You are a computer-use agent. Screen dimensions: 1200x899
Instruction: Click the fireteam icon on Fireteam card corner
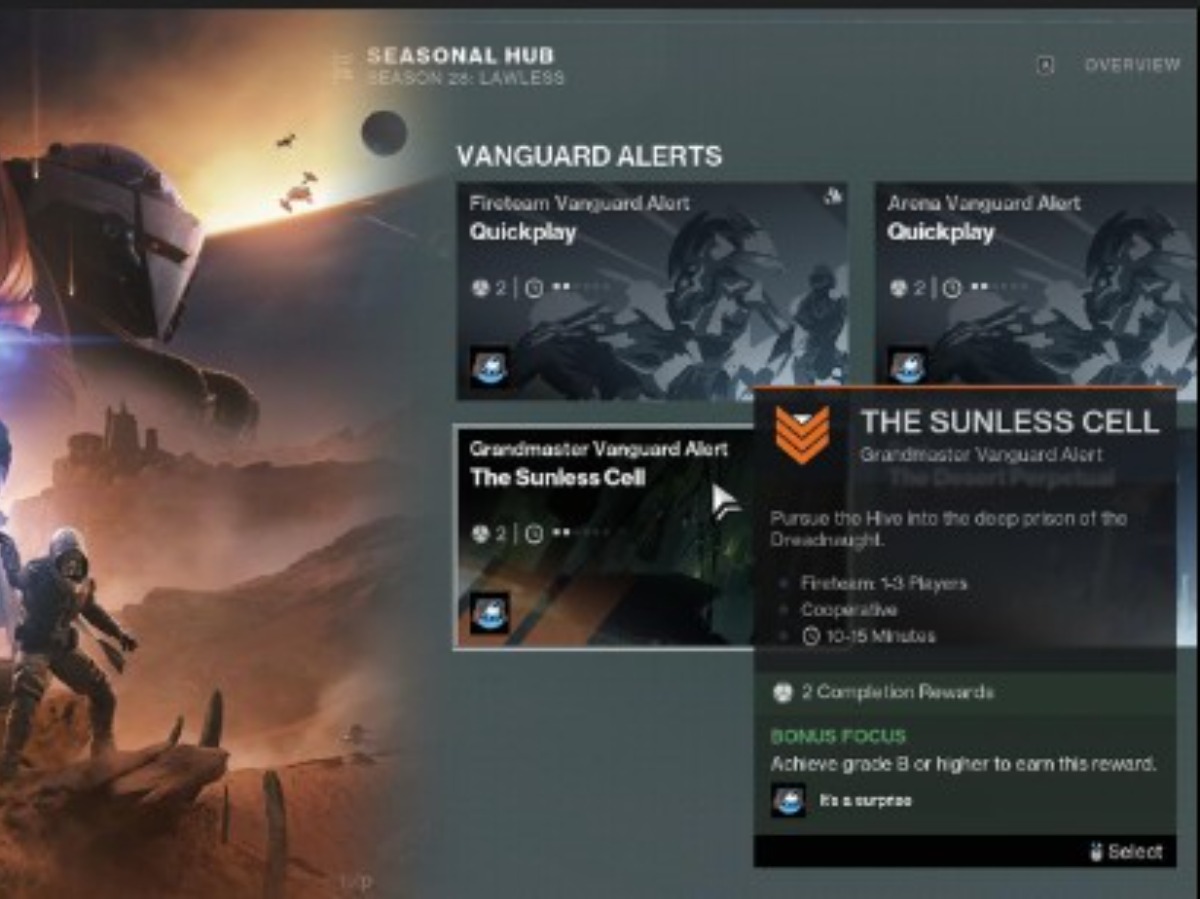(x=832, y=197)
